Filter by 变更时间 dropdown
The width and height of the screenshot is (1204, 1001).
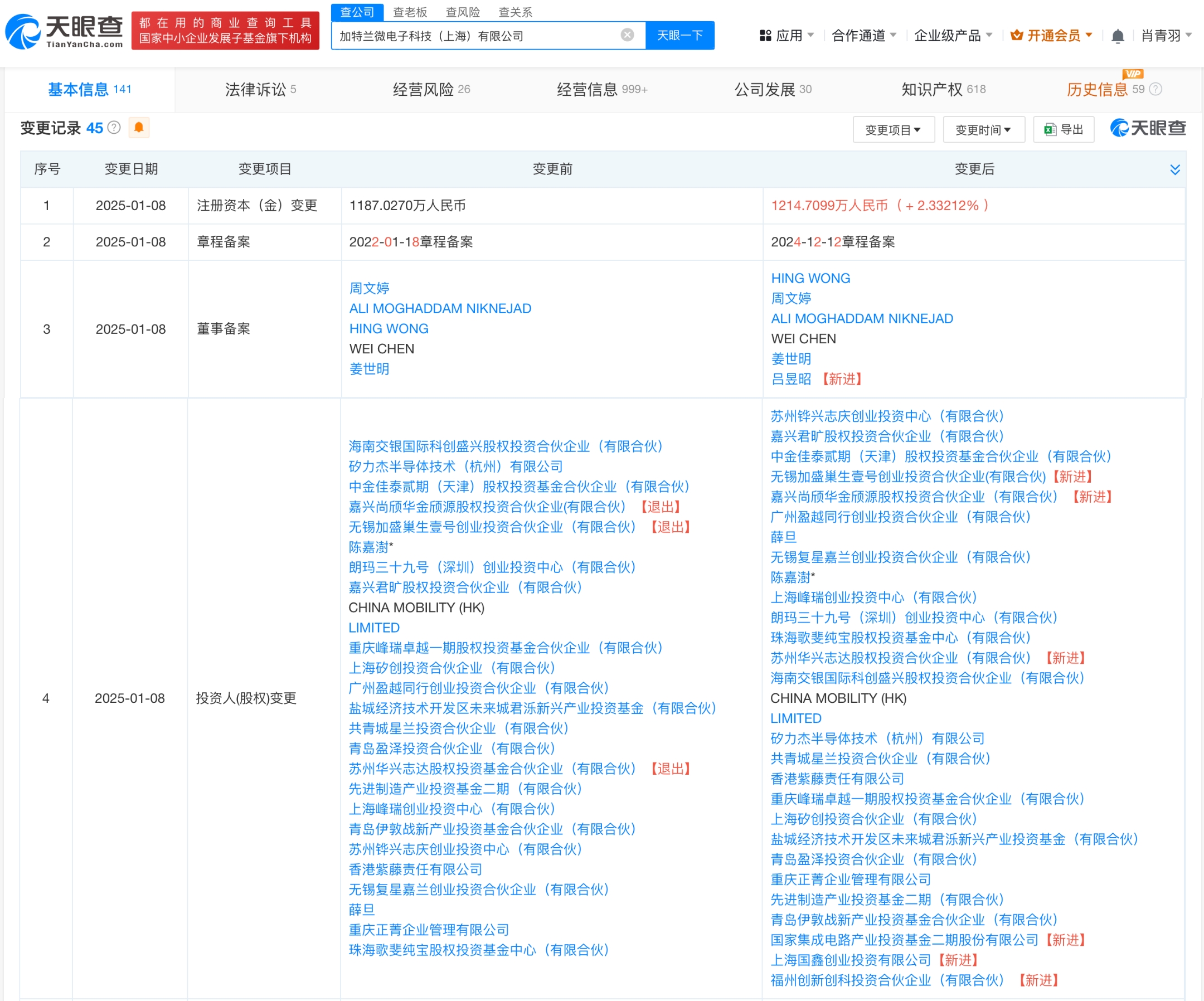983,129
